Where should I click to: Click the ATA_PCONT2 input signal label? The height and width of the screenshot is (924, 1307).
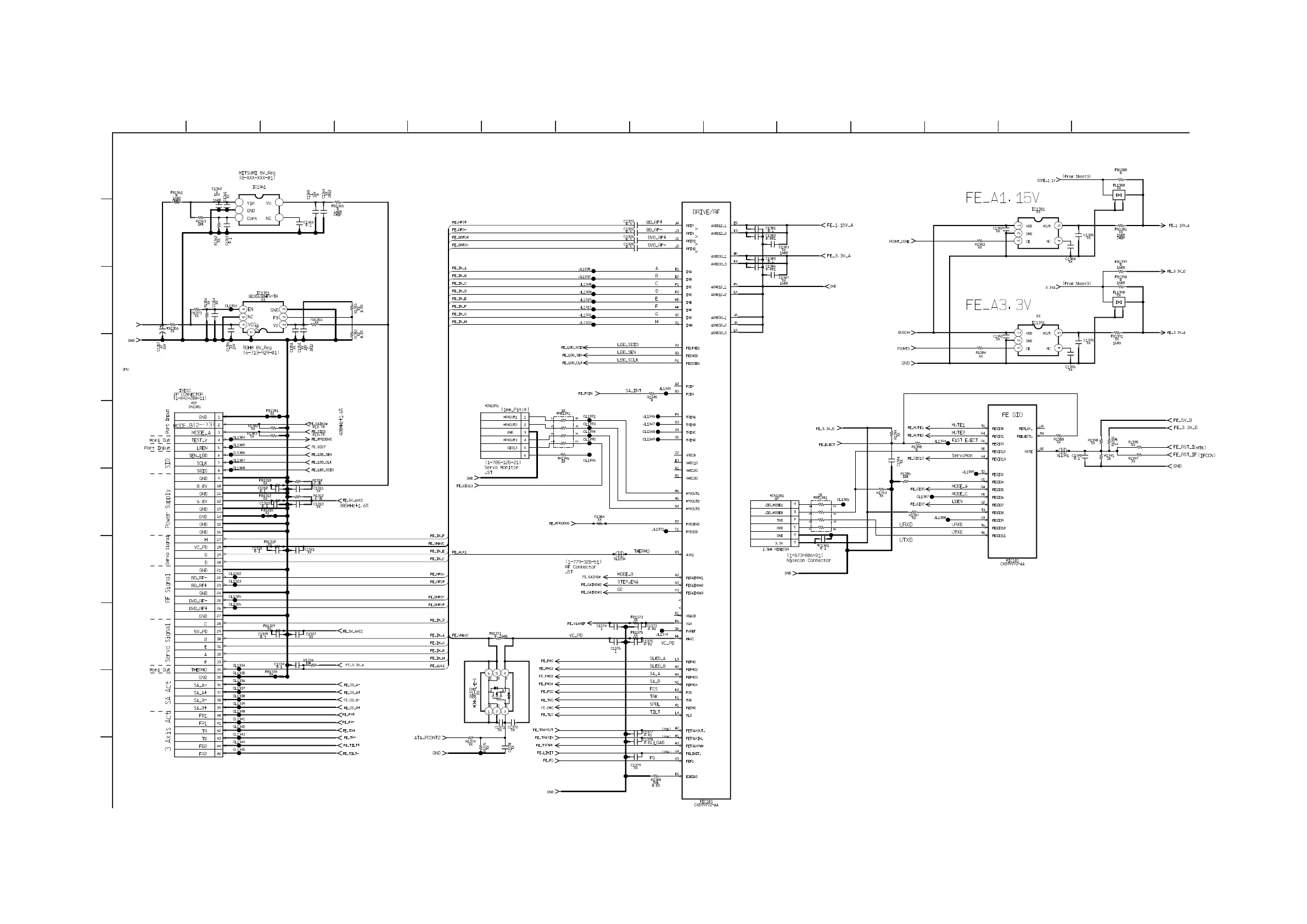coord(427,737)
